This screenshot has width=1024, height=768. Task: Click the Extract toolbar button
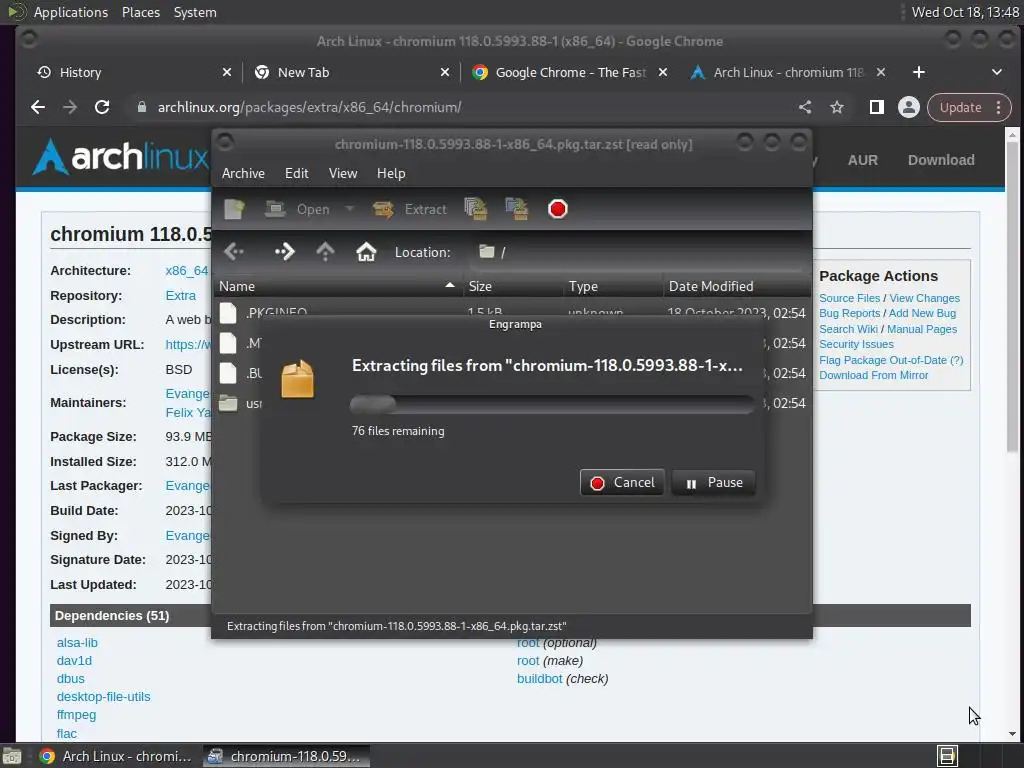click(410, 209)
